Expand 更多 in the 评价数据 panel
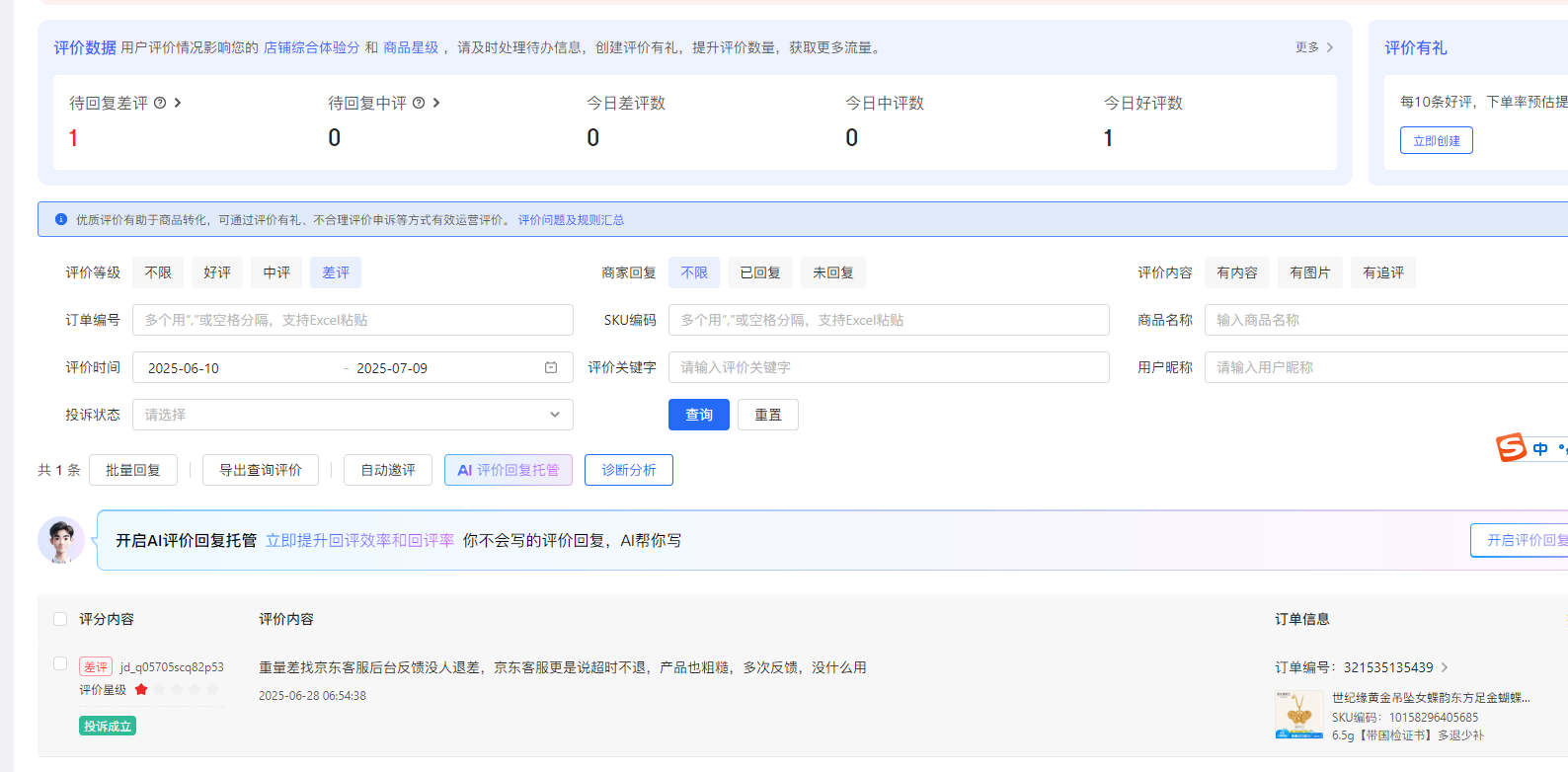 1314,47
